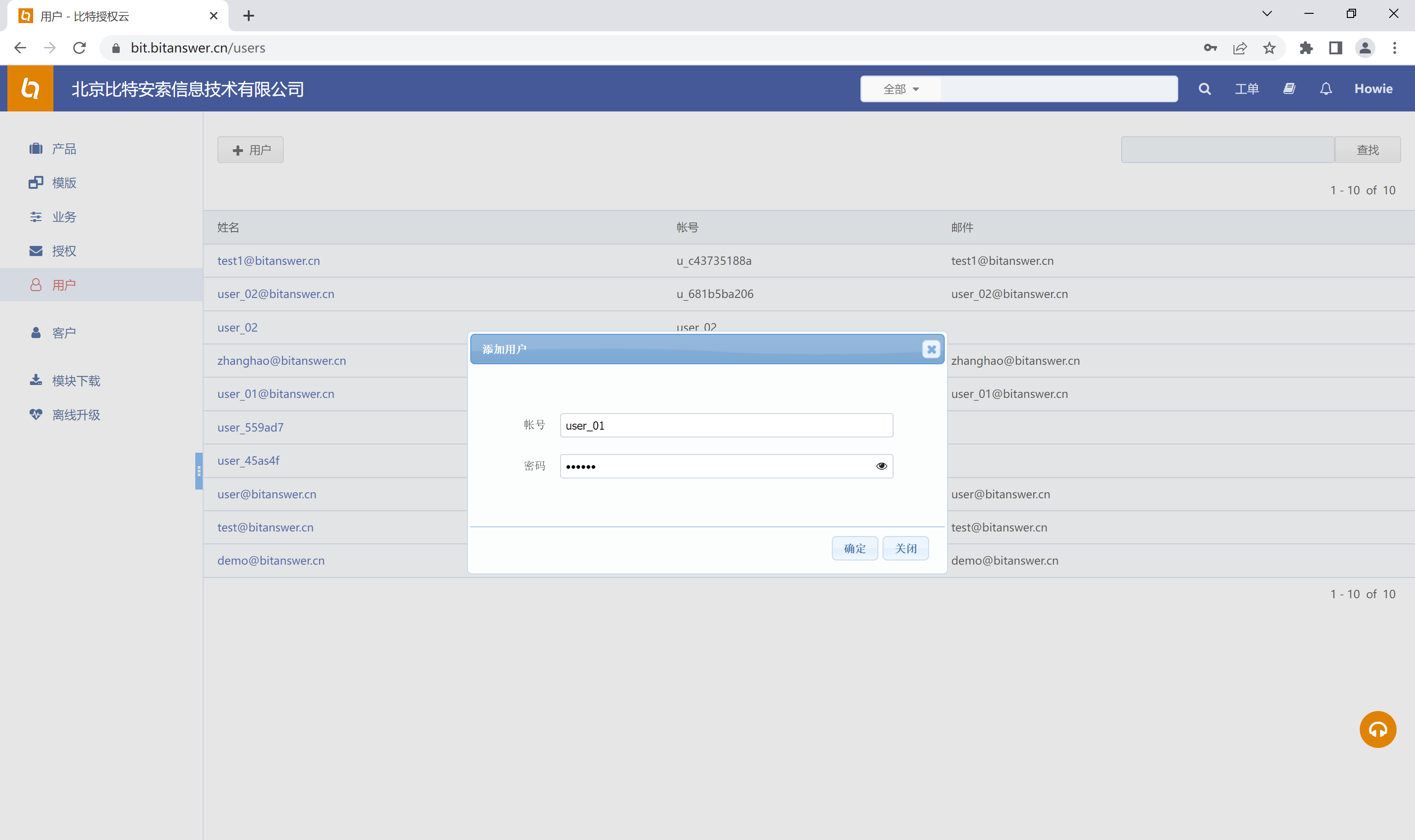Open the notifications bell icon
Image resolution: width=1415 pixels, height=840 pixels.
tap(1326, 89)
